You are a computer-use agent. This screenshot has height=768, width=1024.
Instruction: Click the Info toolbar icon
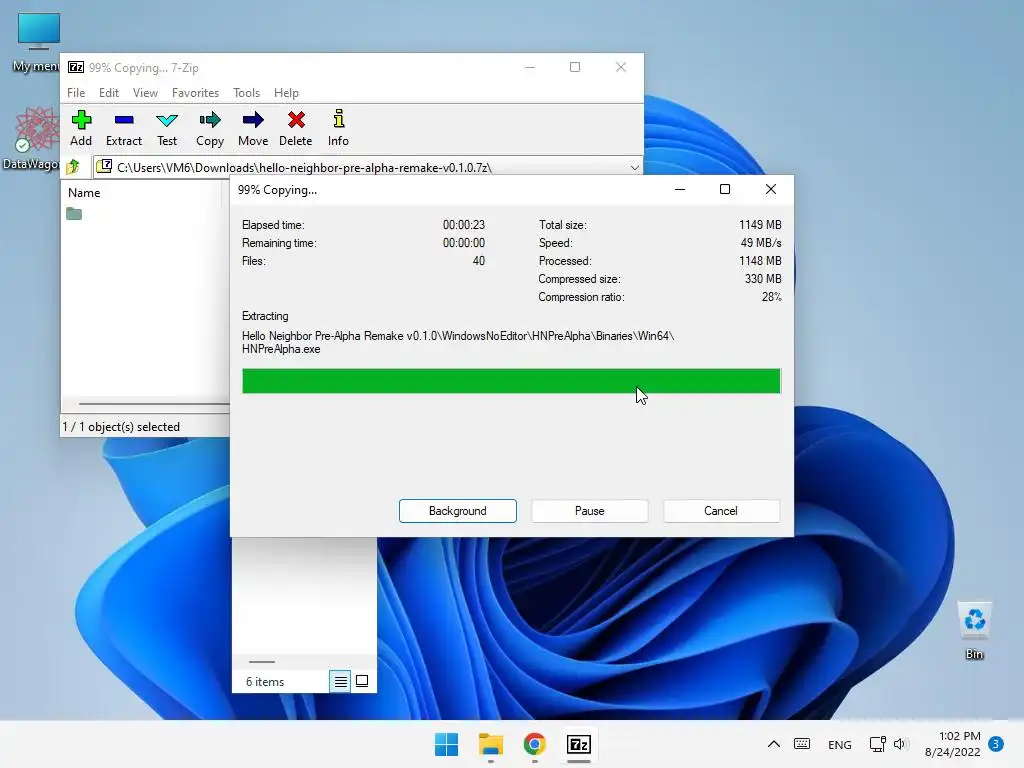[x=338, y=128]
